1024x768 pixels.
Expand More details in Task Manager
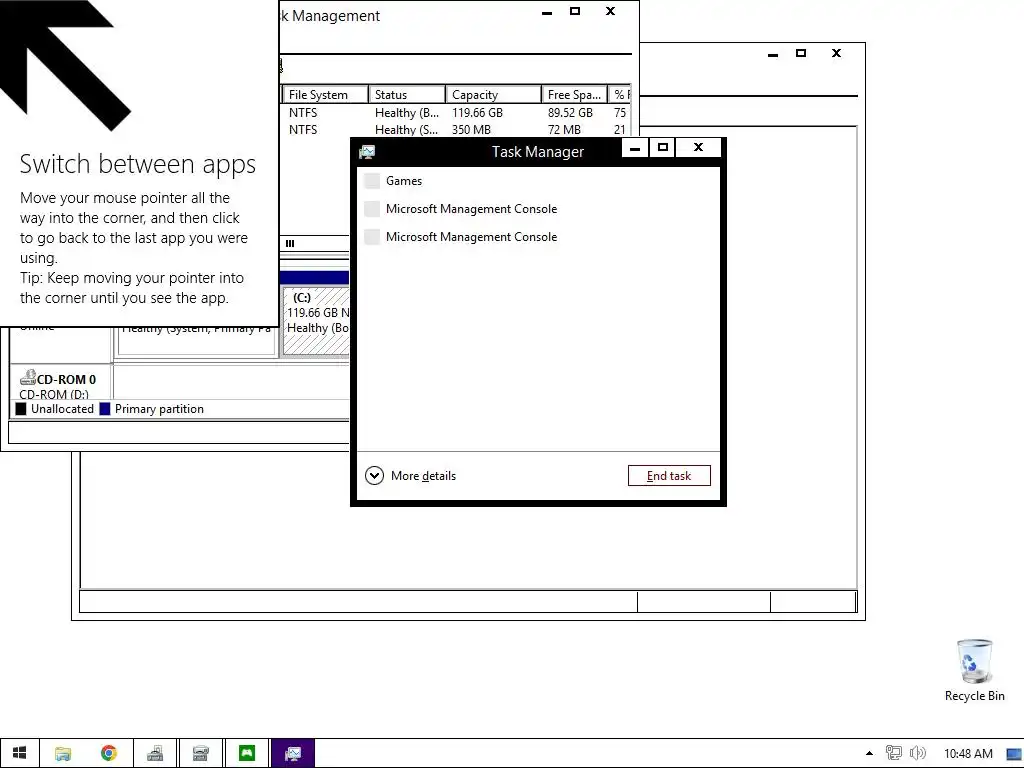(x=411, y=475)
